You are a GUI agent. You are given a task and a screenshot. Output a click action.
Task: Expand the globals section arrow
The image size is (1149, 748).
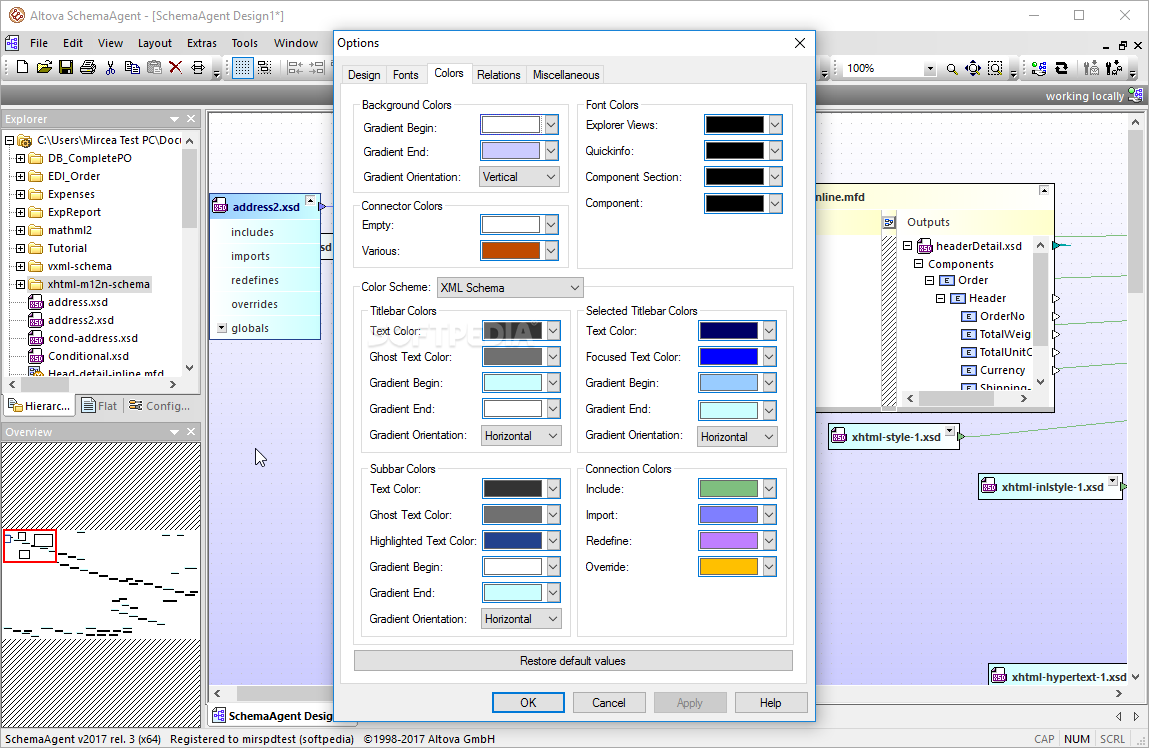pyautogui.click(x=222, y=328)
